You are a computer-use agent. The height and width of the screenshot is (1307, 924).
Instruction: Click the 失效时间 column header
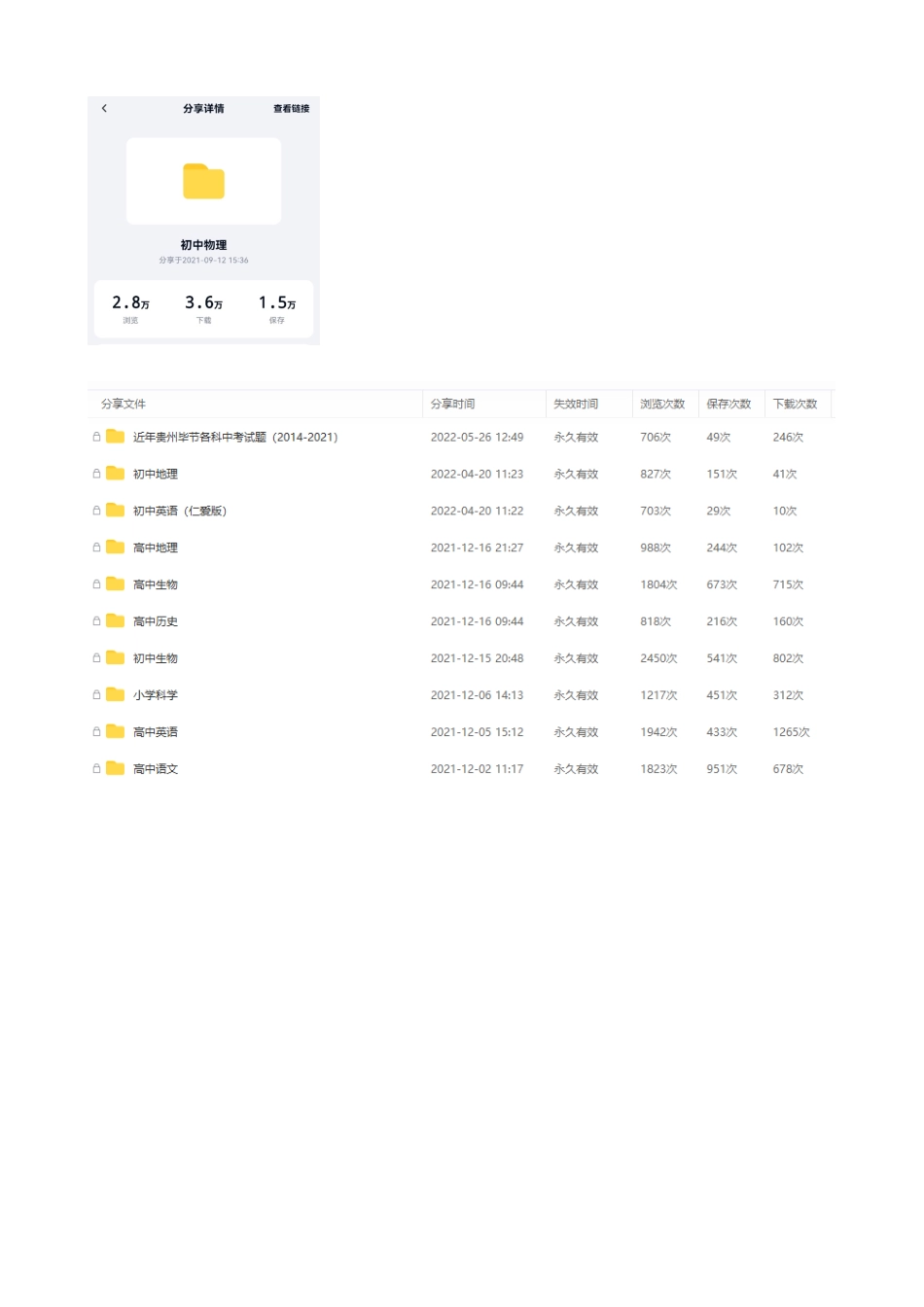(x=576, y=404)
